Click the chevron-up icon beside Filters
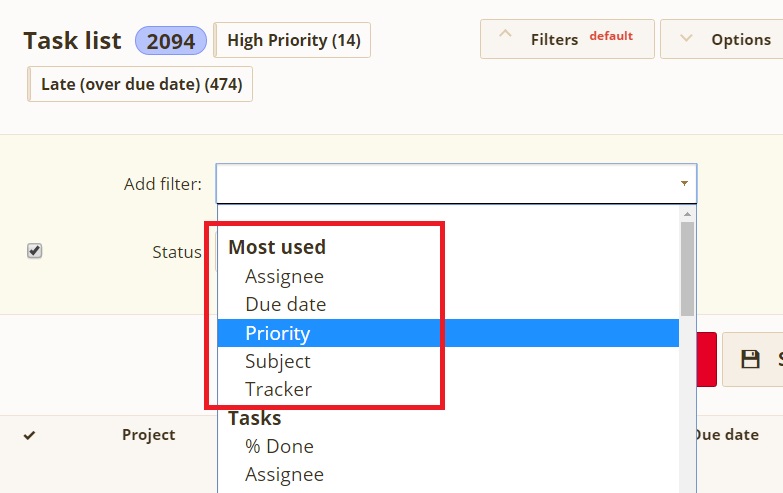The height and width of the screenshot is (493, 783). [505, 38]
